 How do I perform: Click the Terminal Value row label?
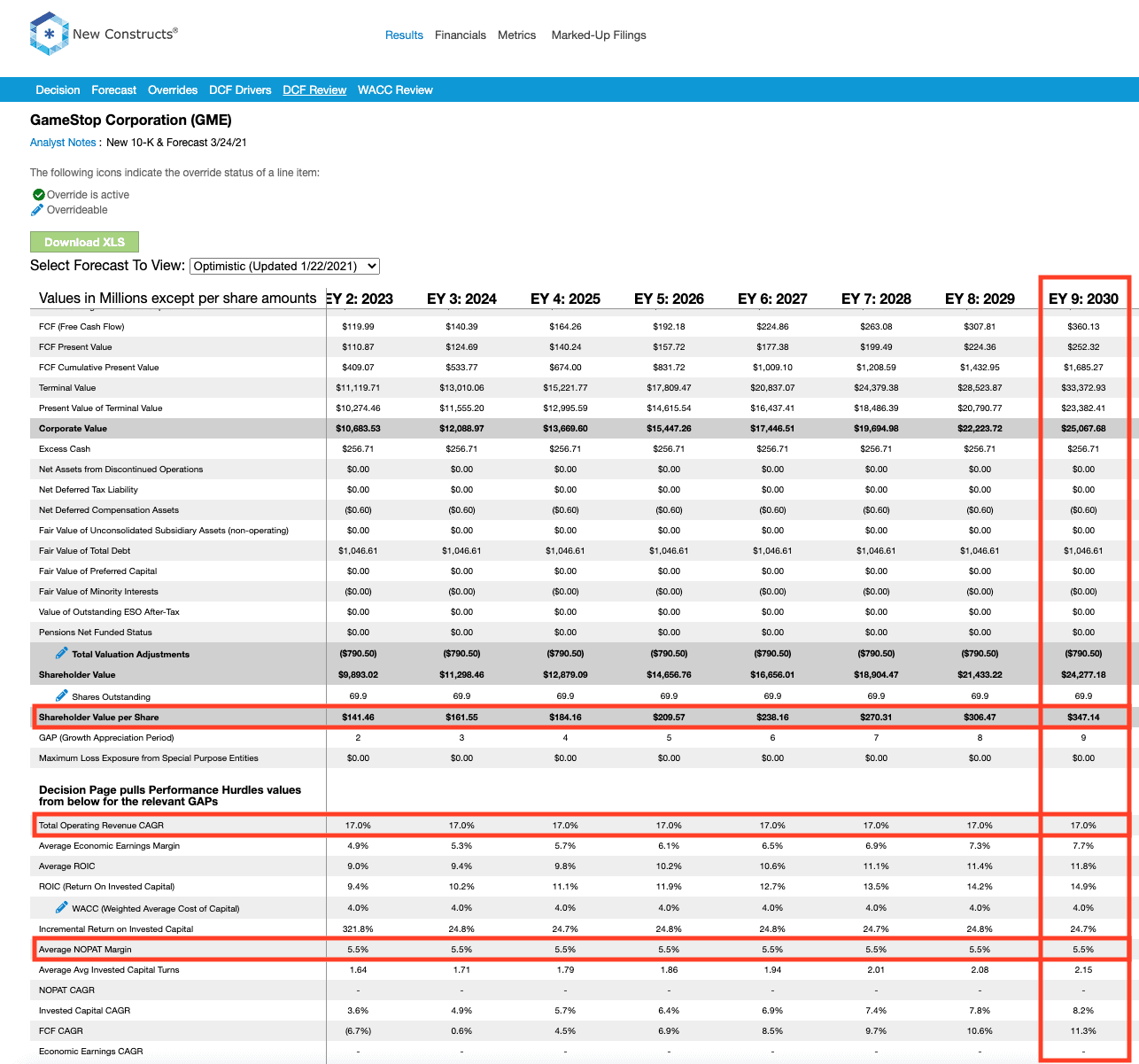(67, 388)
